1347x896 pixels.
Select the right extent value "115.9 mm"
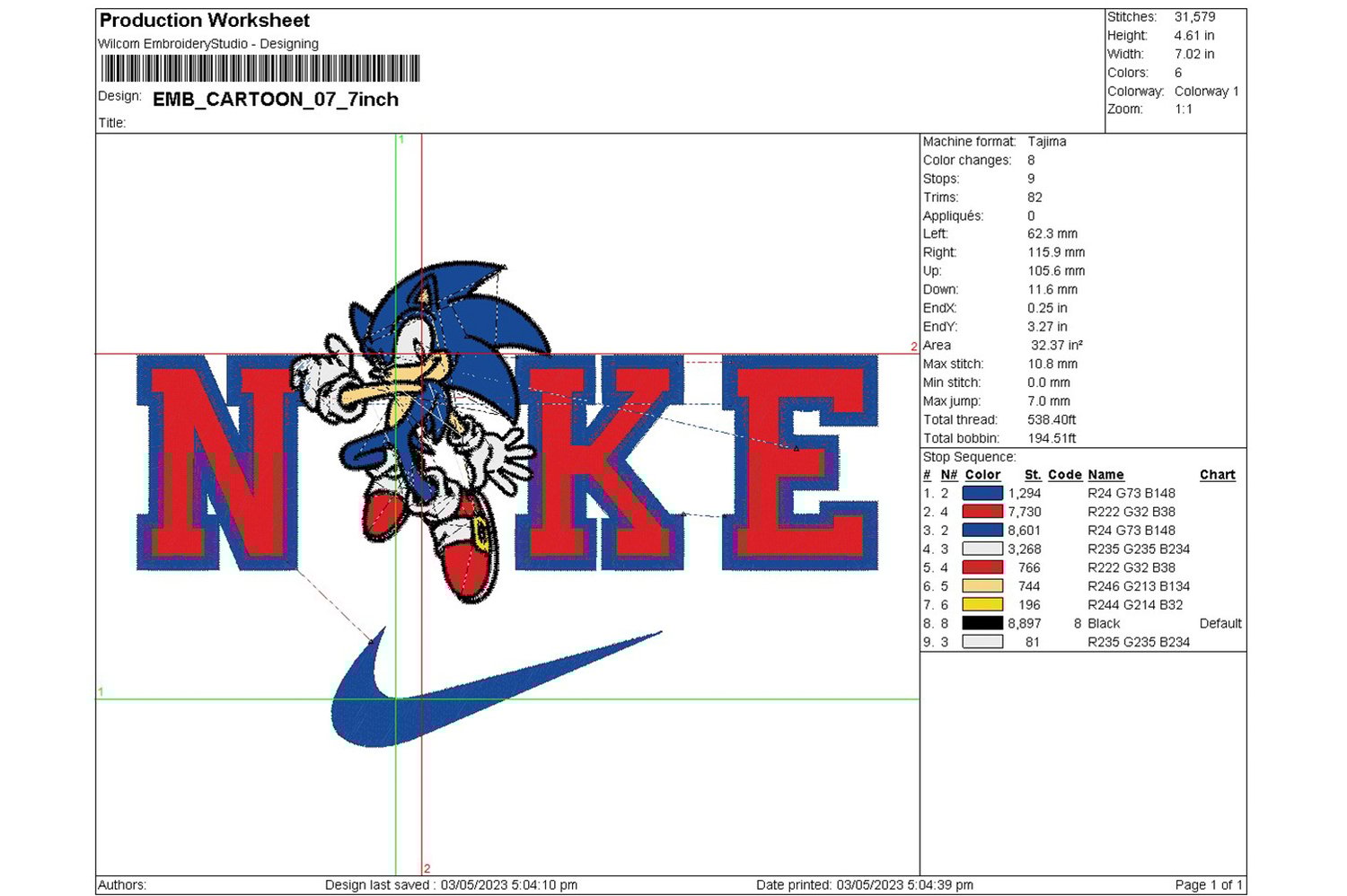pyautogui.click(x=1057, y=253)
